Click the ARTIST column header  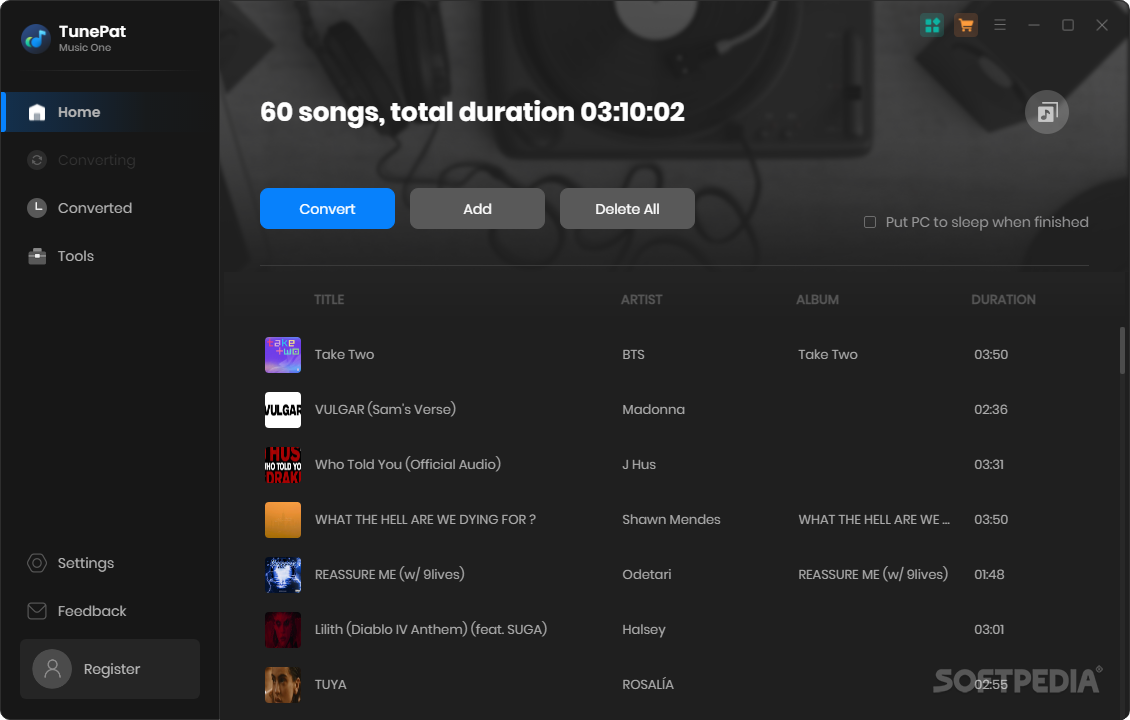pyautogui.click(x=641, y=299)
